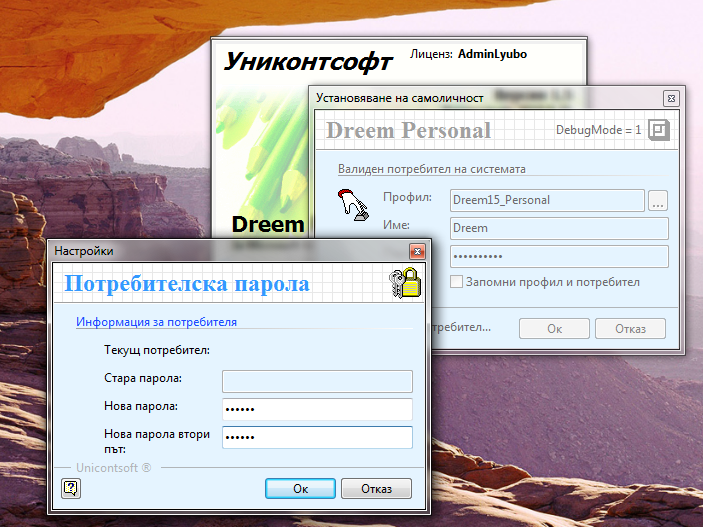Close the Установяване на самоличност window
This screenshot has width=703, height=527.
671,98
